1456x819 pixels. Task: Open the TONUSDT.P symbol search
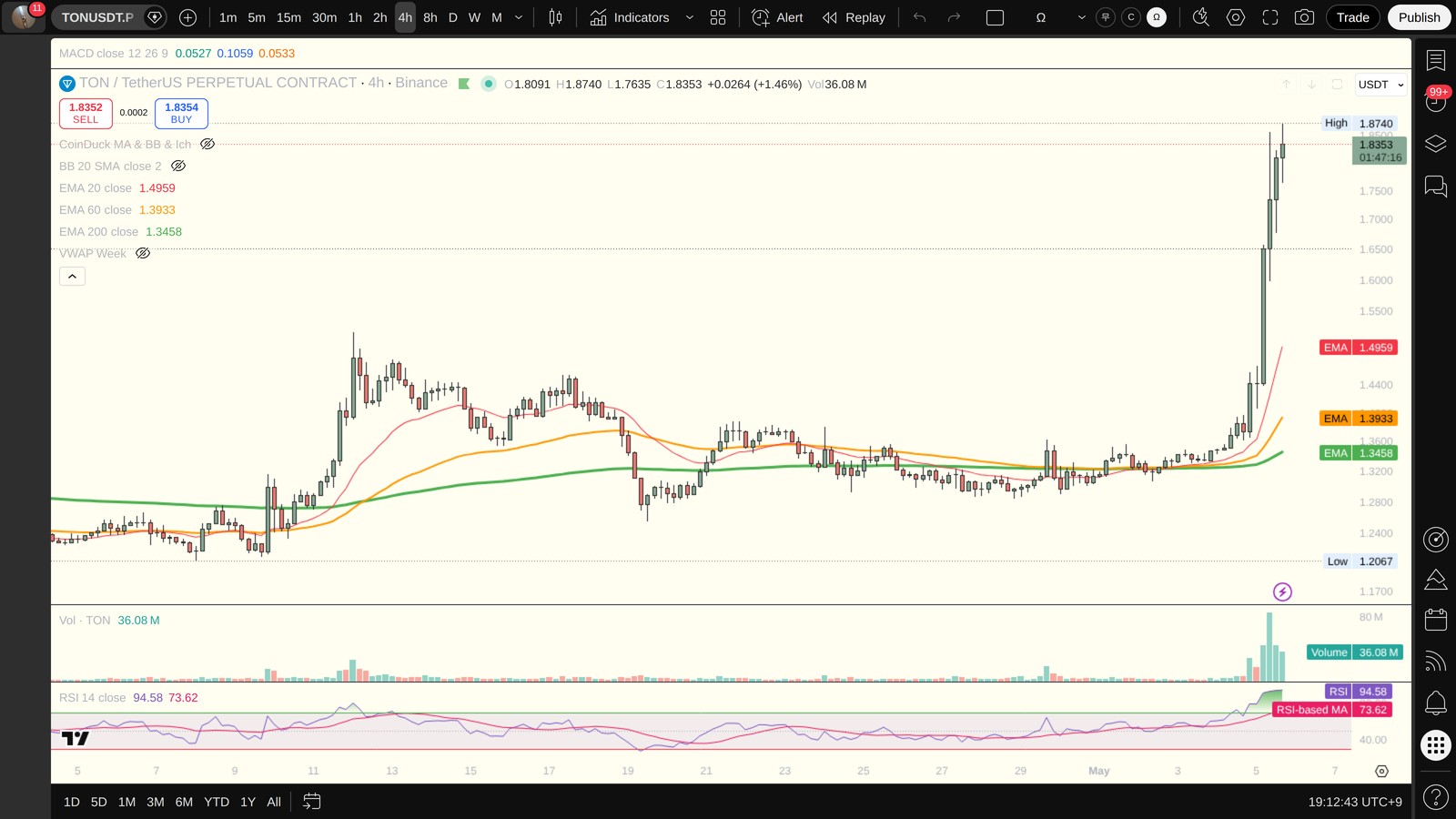click(x=97, y=17)
